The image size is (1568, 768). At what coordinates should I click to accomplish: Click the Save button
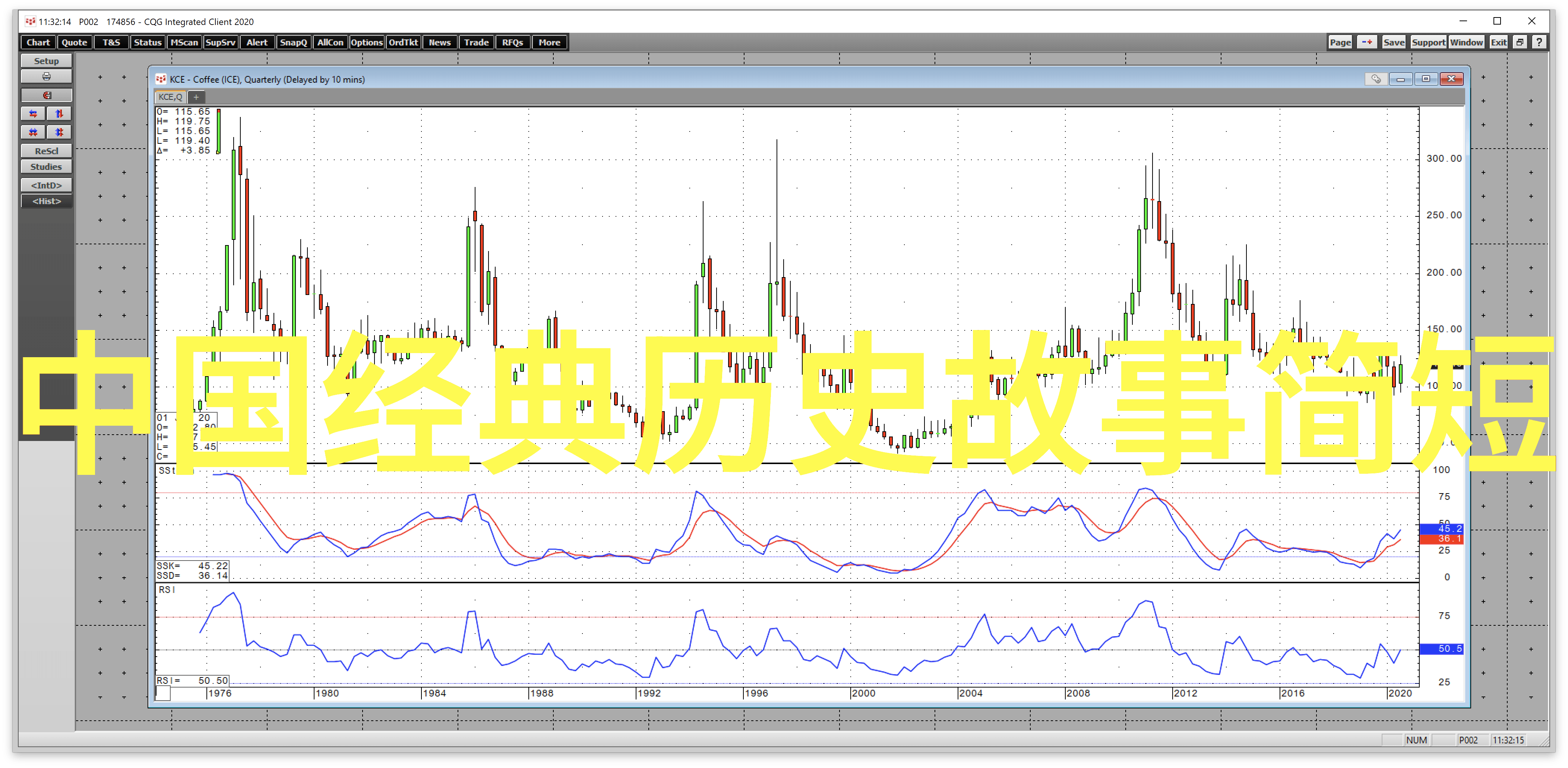[x=1393, y=42]
